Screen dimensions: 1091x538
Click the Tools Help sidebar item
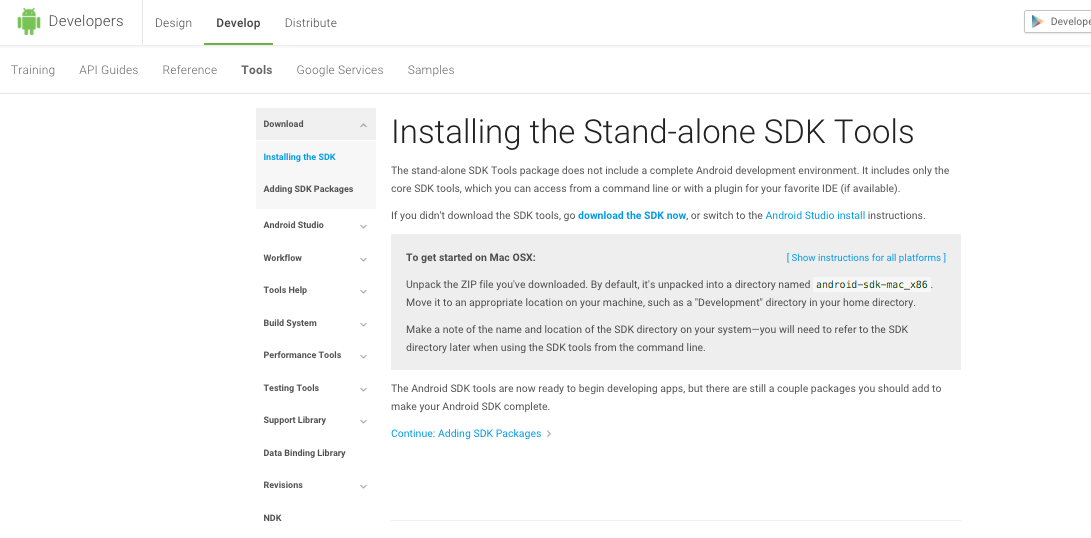tap(285, 290)
